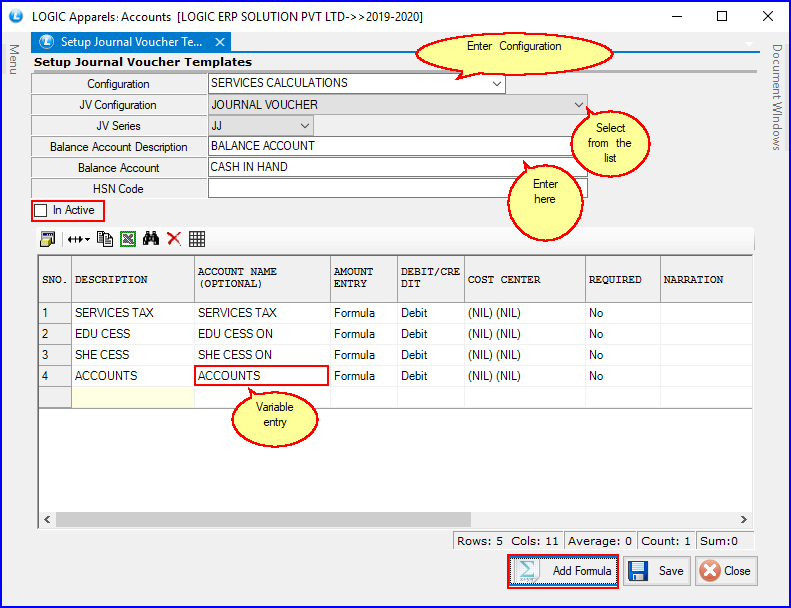Screen dimensions: 791x608
Task: Click the Close button
Action: 726,571
